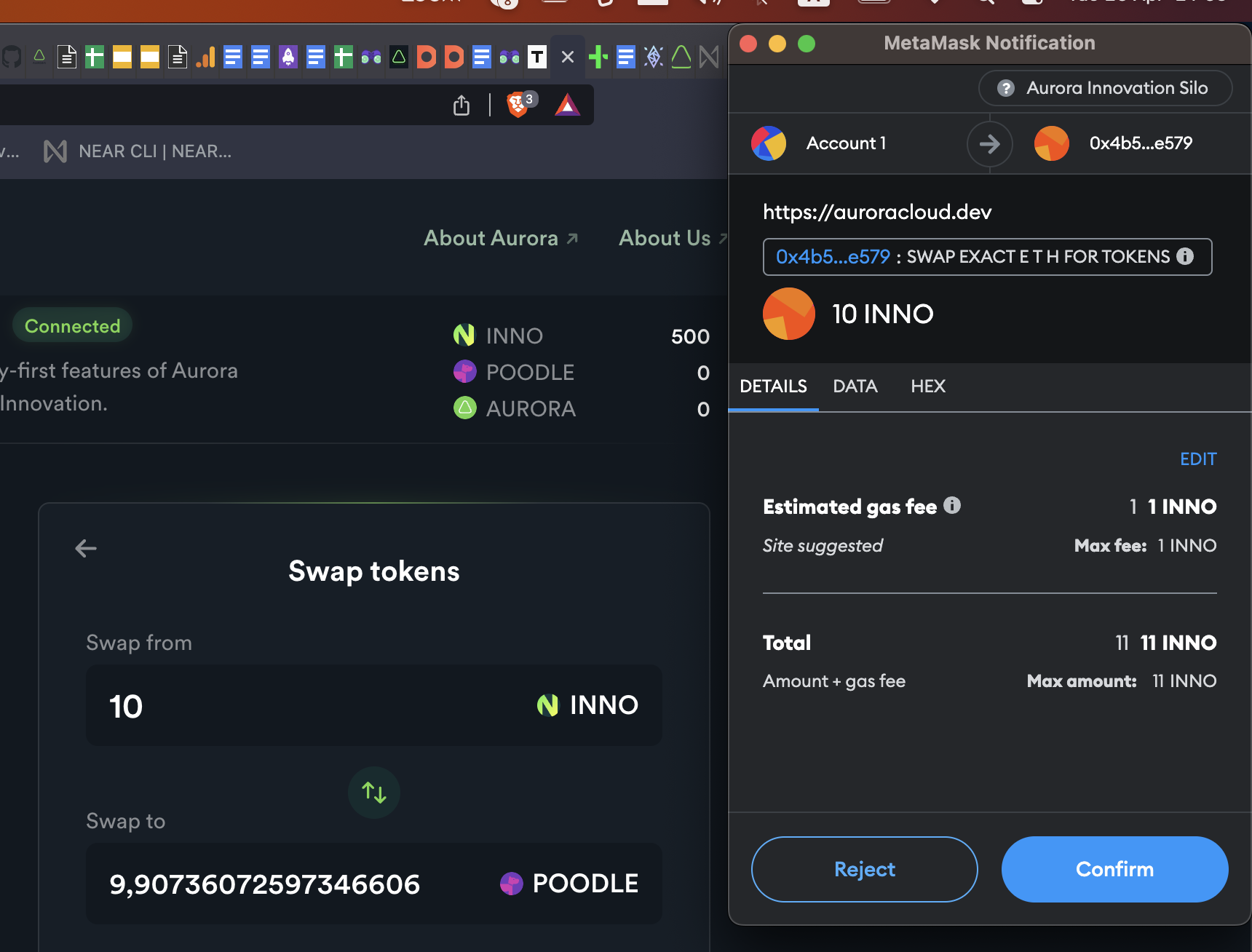Screen dimensions: 1252x952
Task: Switch to the DATA tab
Action: (855, 386)
